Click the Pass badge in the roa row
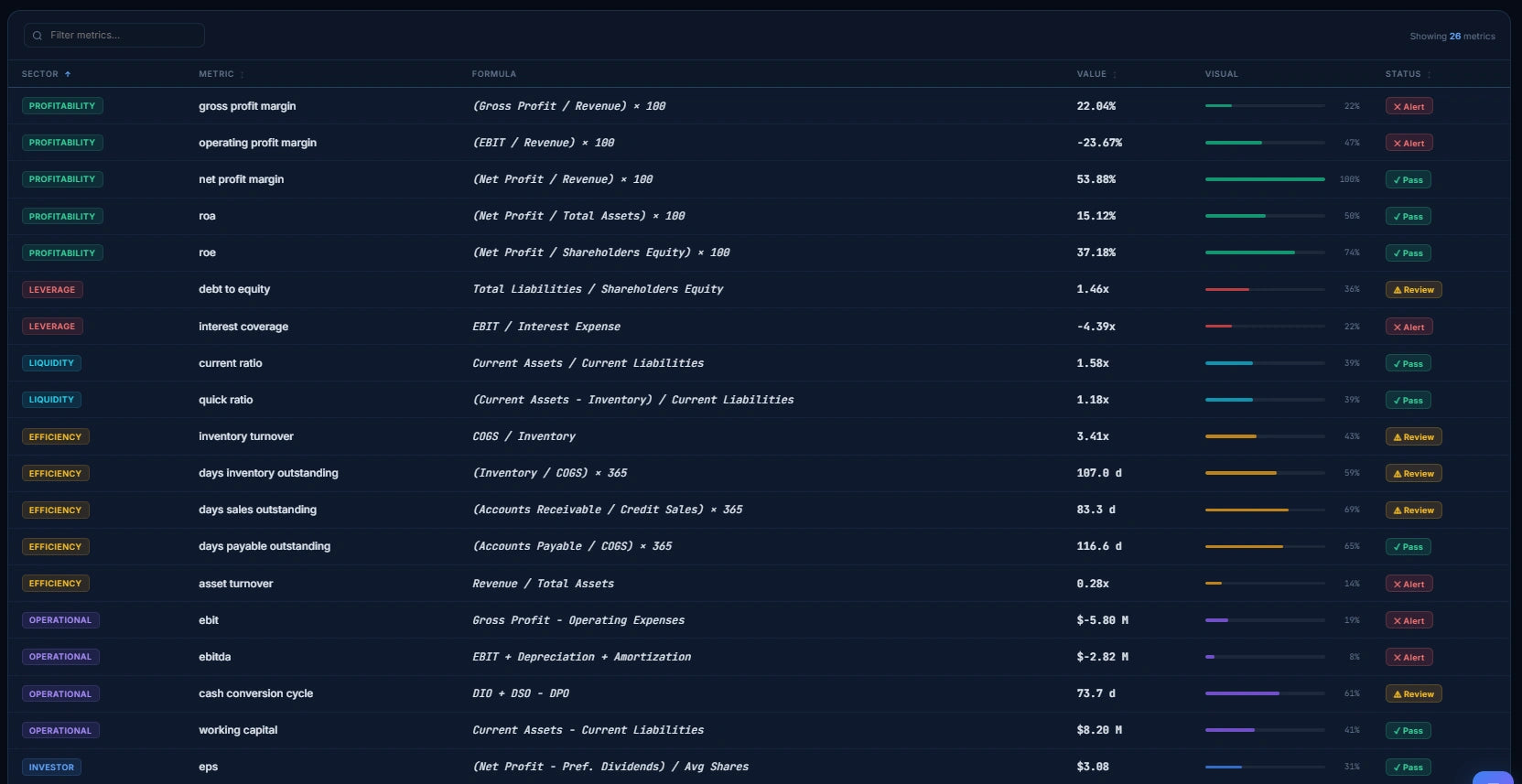1522x784 pixels. point(1408,216)
